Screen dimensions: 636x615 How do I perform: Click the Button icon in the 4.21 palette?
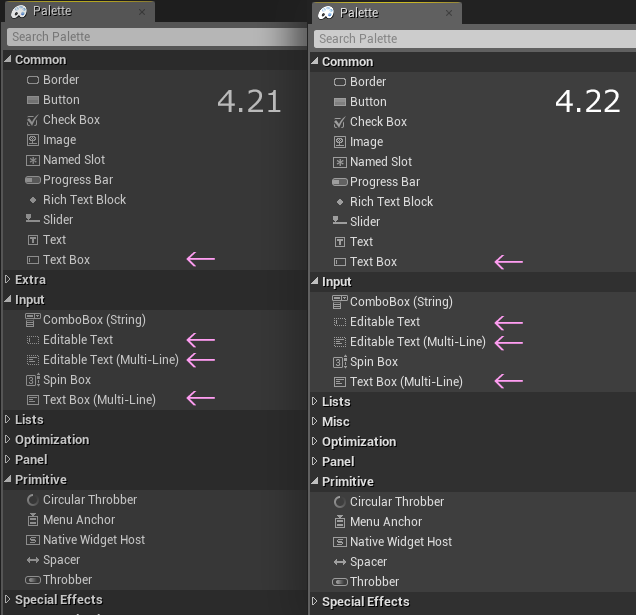click(33, 100)
